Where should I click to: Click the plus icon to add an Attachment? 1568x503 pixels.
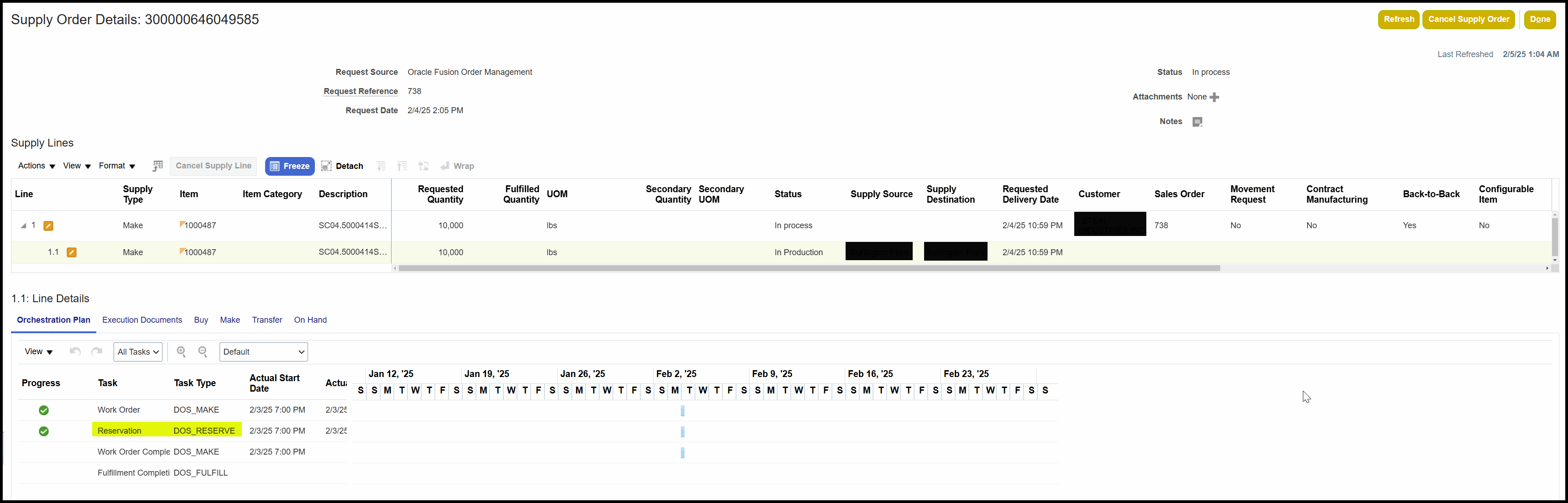(1215, 96)
